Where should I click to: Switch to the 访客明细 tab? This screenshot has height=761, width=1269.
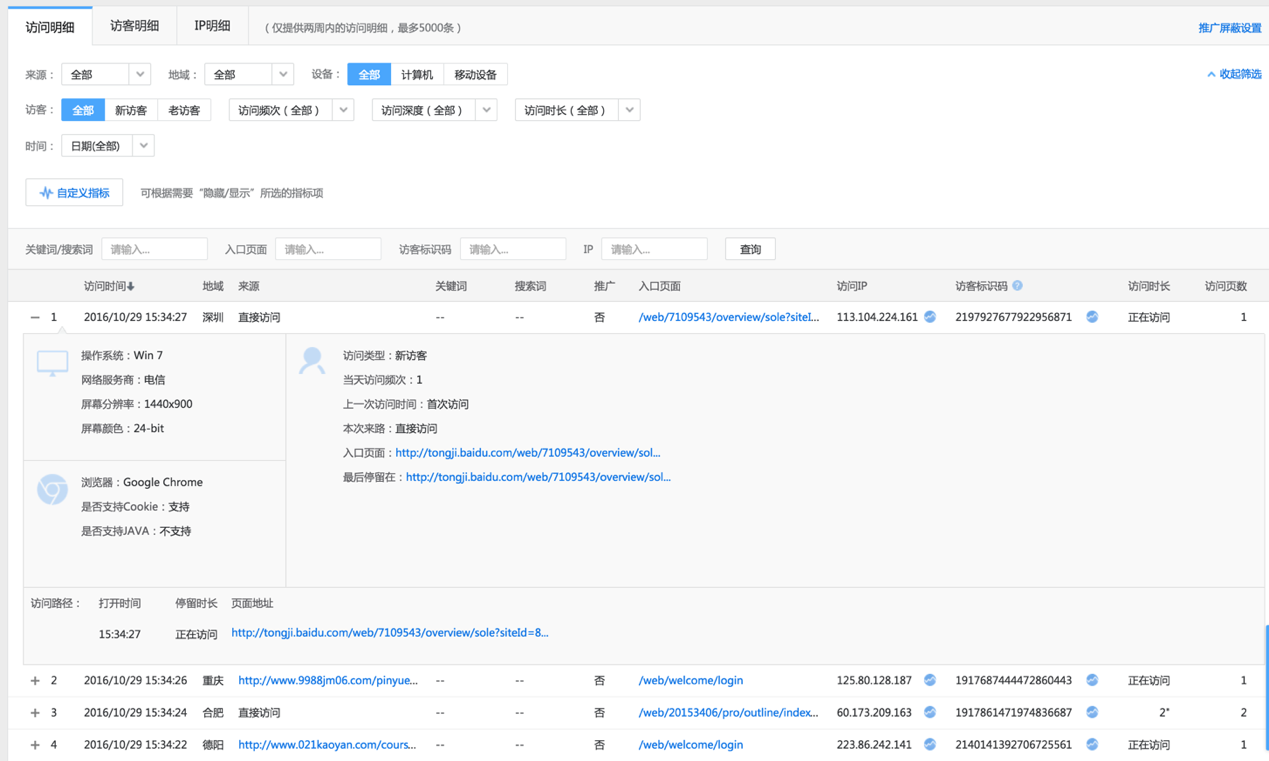tap(134, 26)
